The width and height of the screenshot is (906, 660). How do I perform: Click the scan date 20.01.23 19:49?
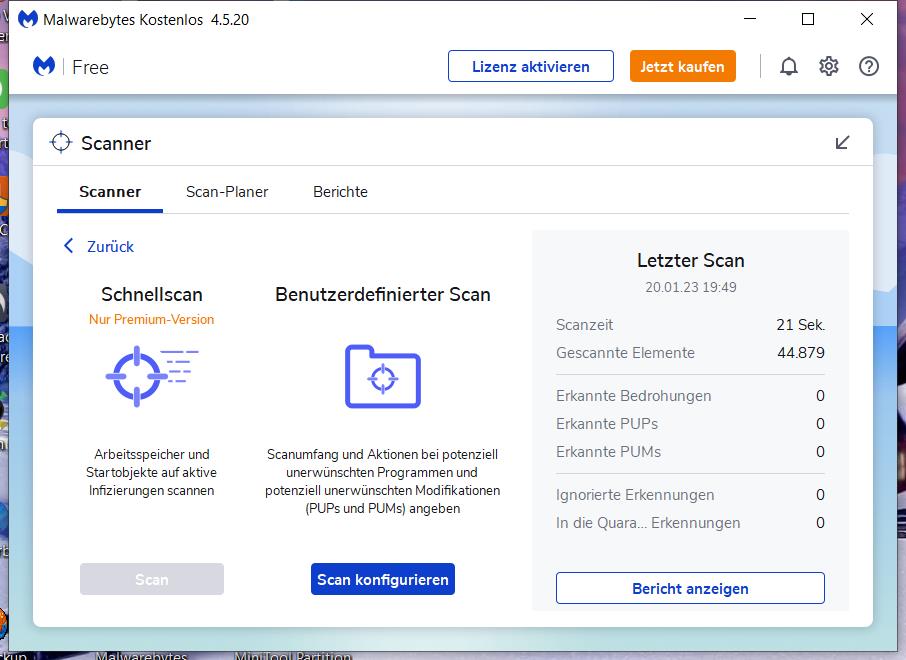pos(690,287)
